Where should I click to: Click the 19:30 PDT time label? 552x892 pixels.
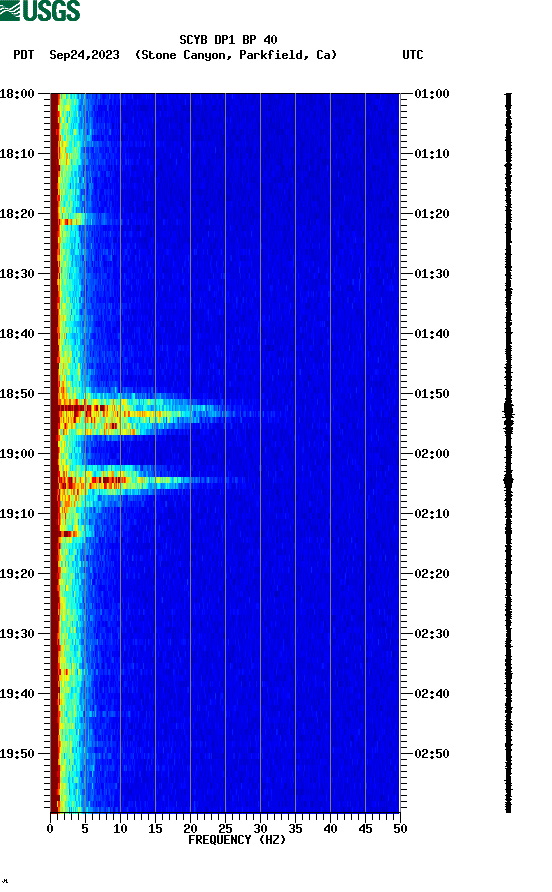pyautogui.click(x=17, y=634)
